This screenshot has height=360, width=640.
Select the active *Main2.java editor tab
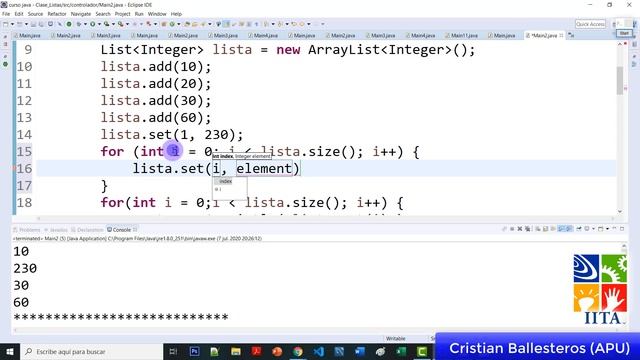pos(543,36)
